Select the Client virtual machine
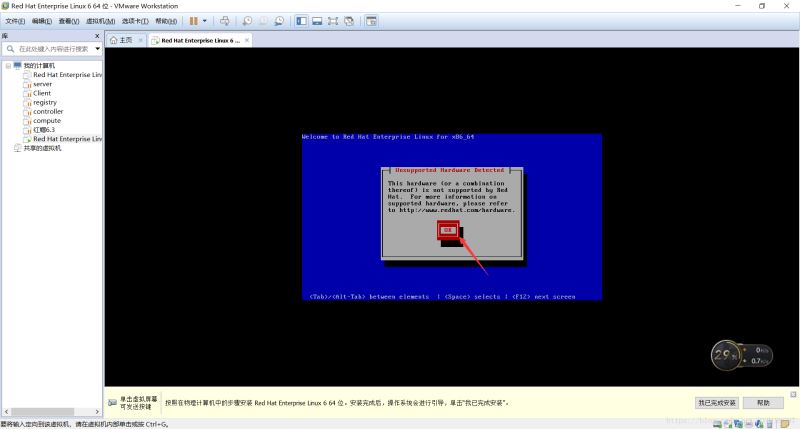The height and width of the screenshot is (429, 800). [x=42, y=93]
